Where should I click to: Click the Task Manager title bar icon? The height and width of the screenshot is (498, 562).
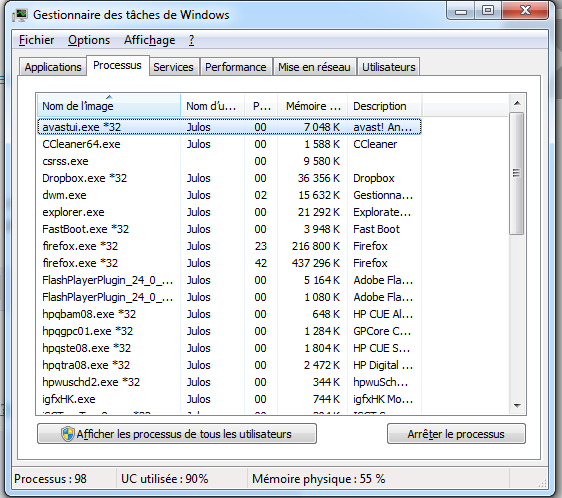(x=20, y=15)
